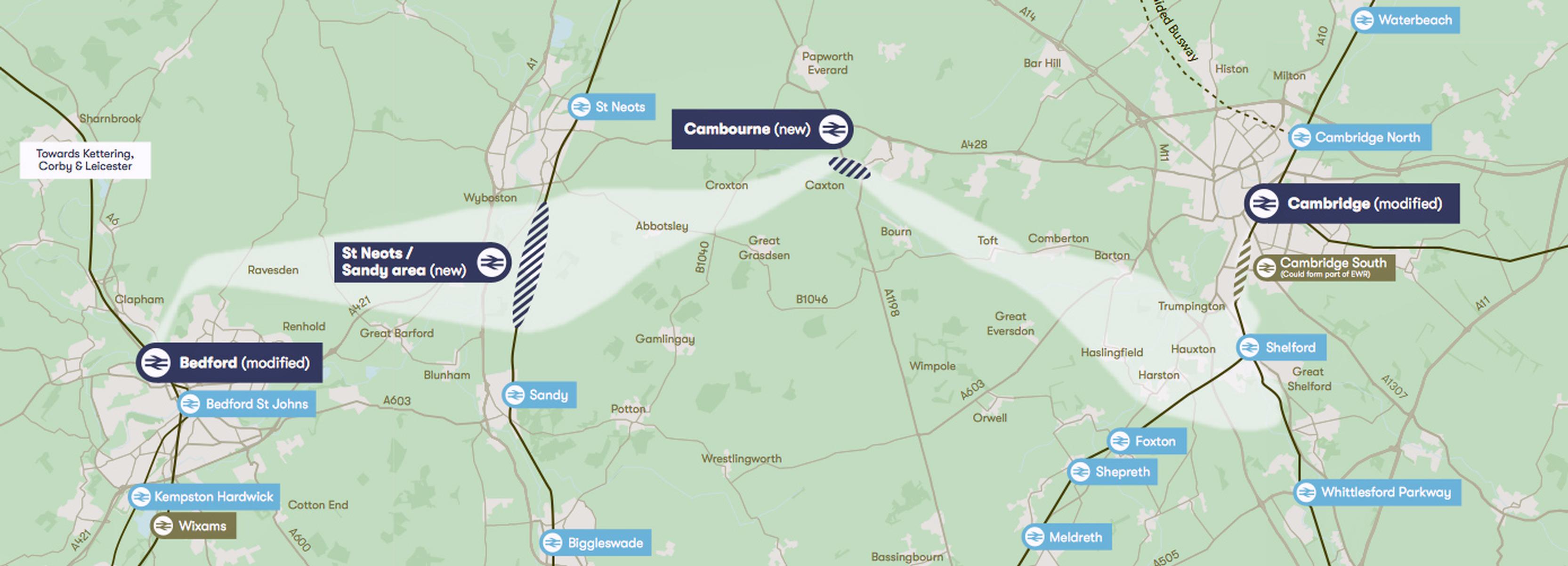Click the Meldreth station rail icon

click(1034, 537)
